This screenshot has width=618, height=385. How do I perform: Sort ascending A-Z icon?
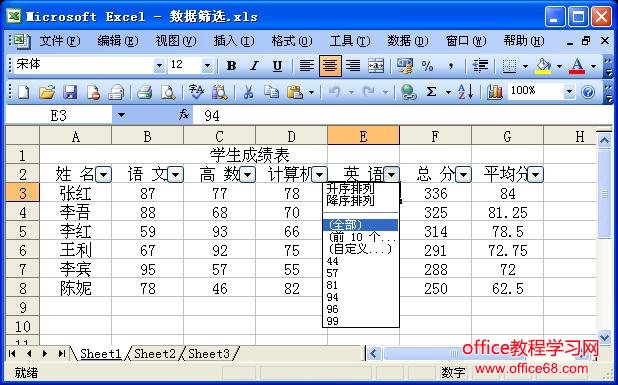[x=465, y=92]
